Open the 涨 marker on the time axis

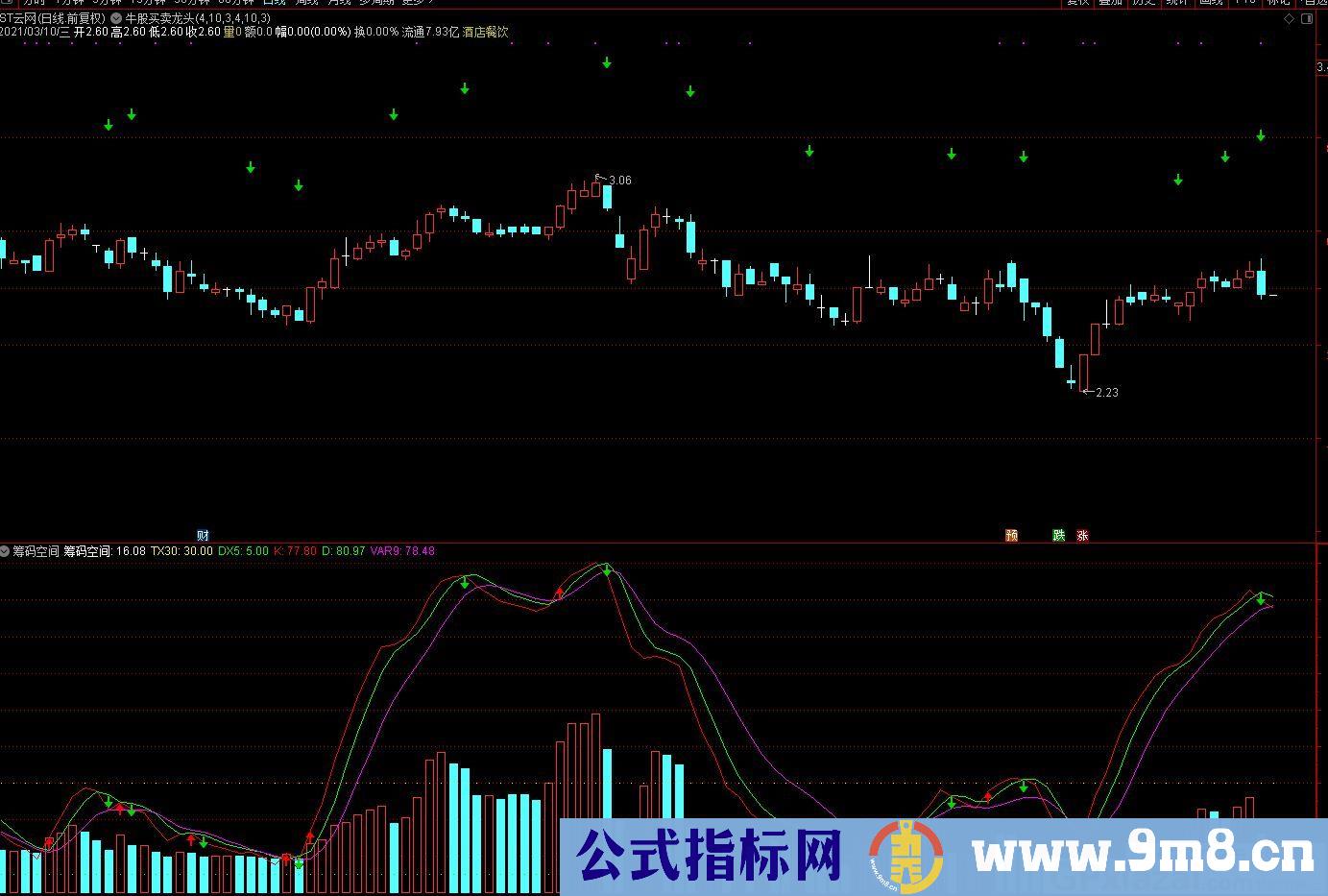tap(1082, 535)
